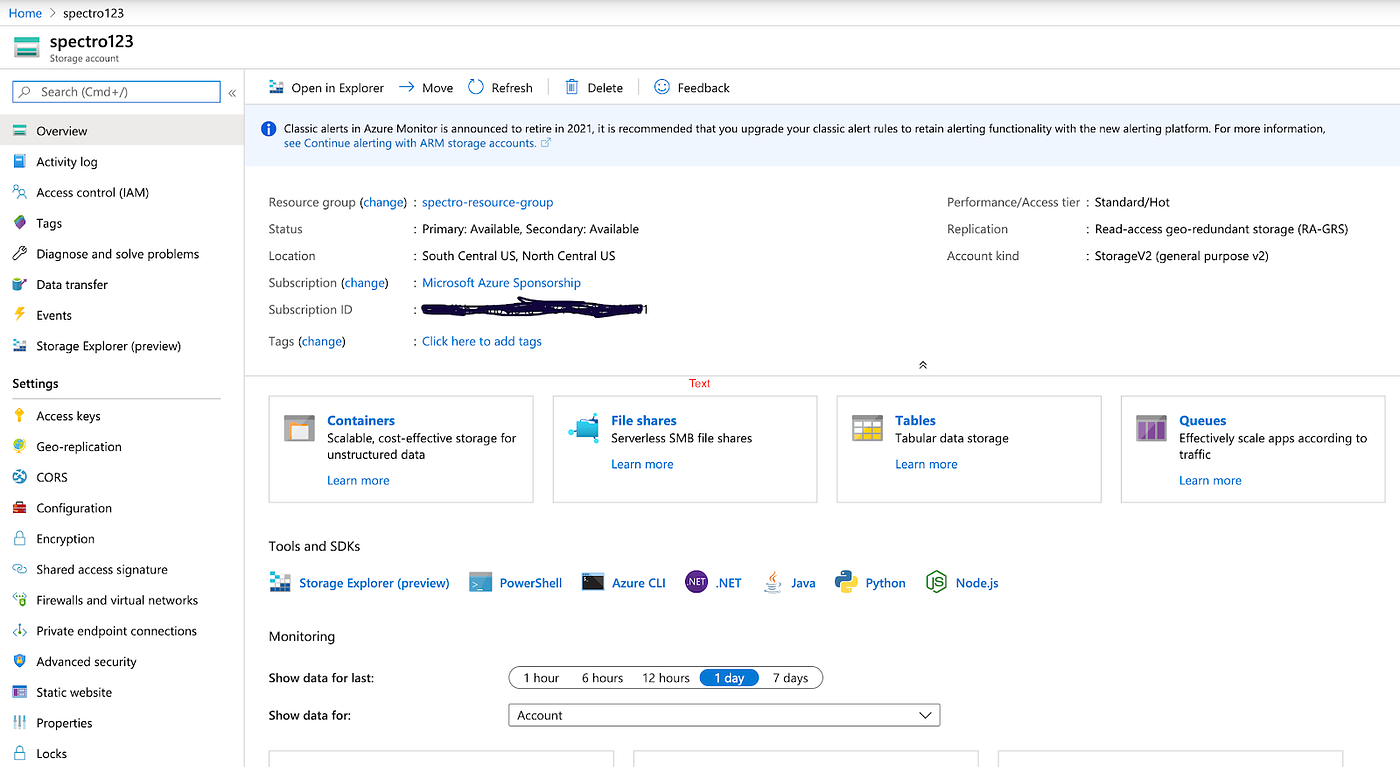
Task: Click the Refresh circular arrow icon
Action: tap(476, 87)
